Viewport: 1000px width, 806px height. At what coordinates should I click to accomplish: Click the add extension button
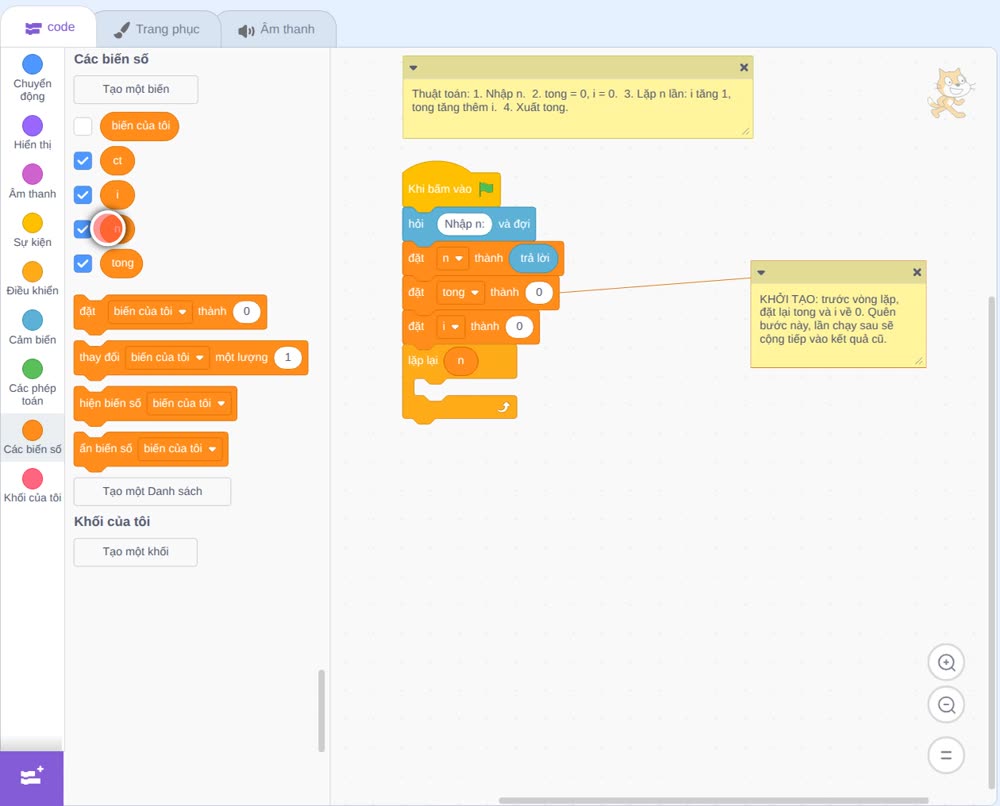click(x=32, y=777)
